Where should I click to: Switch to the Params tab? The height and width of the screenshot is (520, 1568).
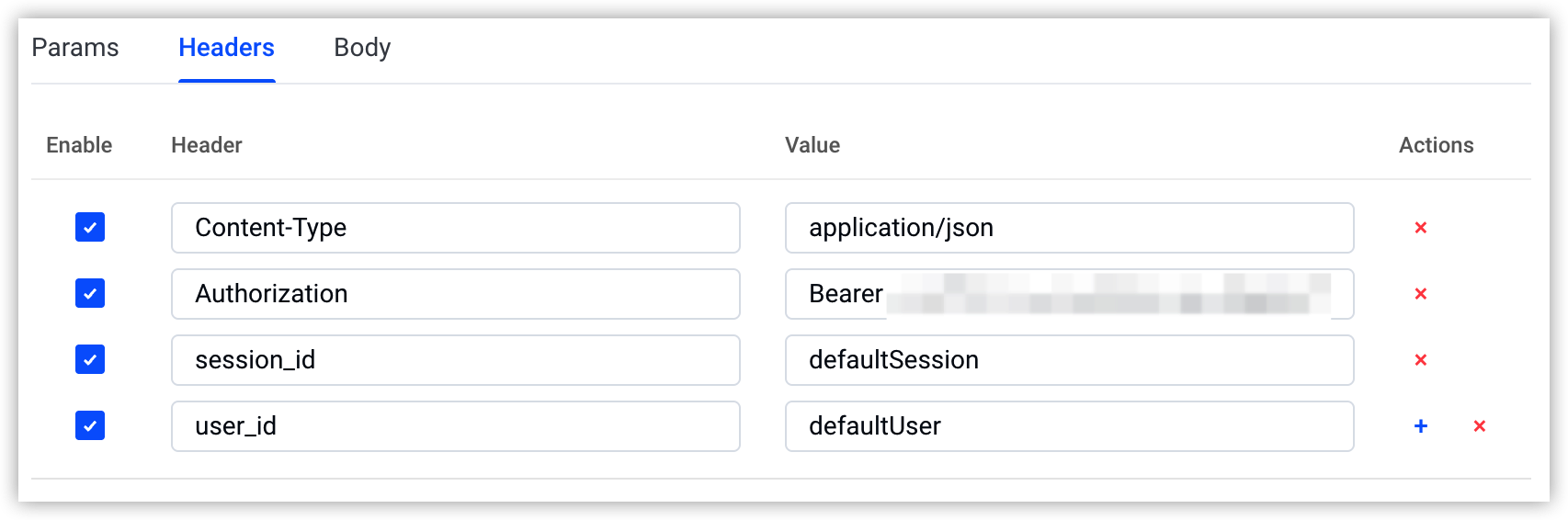pos(75,48)
